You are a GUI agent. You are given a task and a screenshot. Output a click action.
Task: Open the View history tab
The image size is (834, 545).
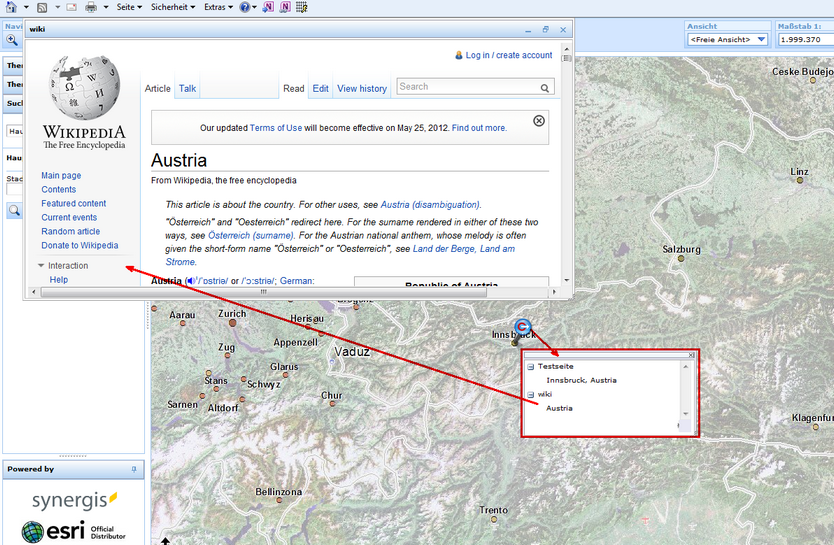tap(361, 89)
